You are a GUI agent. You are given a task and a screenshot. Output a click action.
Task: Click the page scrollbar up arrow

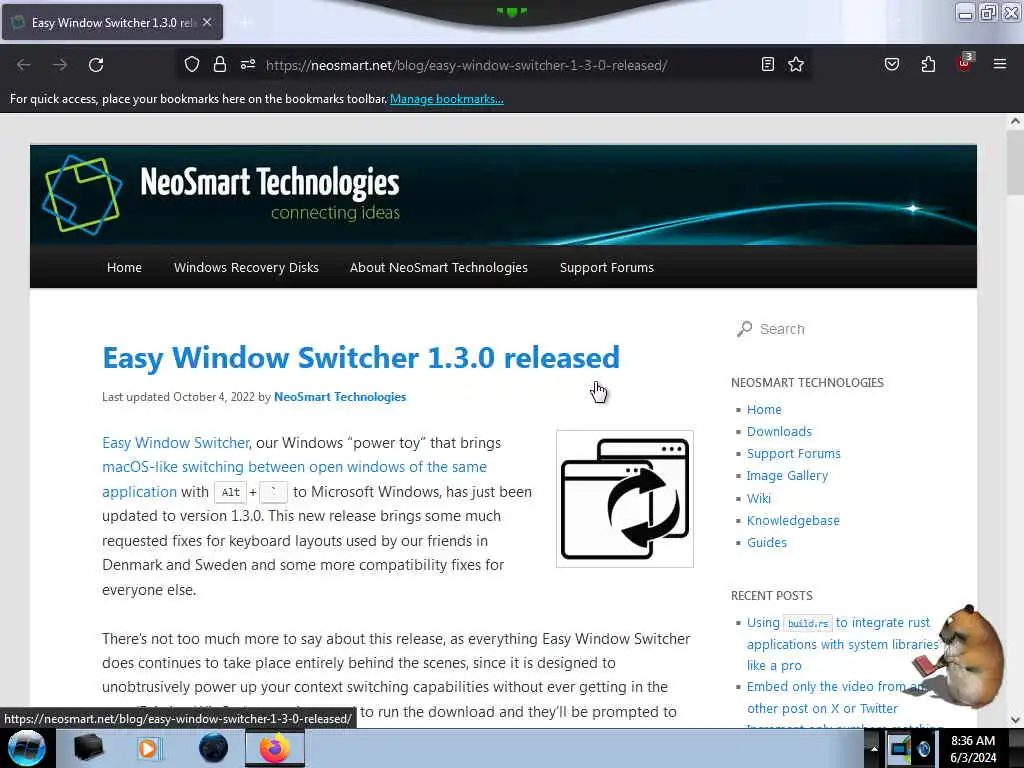(x=1014, y=121)
